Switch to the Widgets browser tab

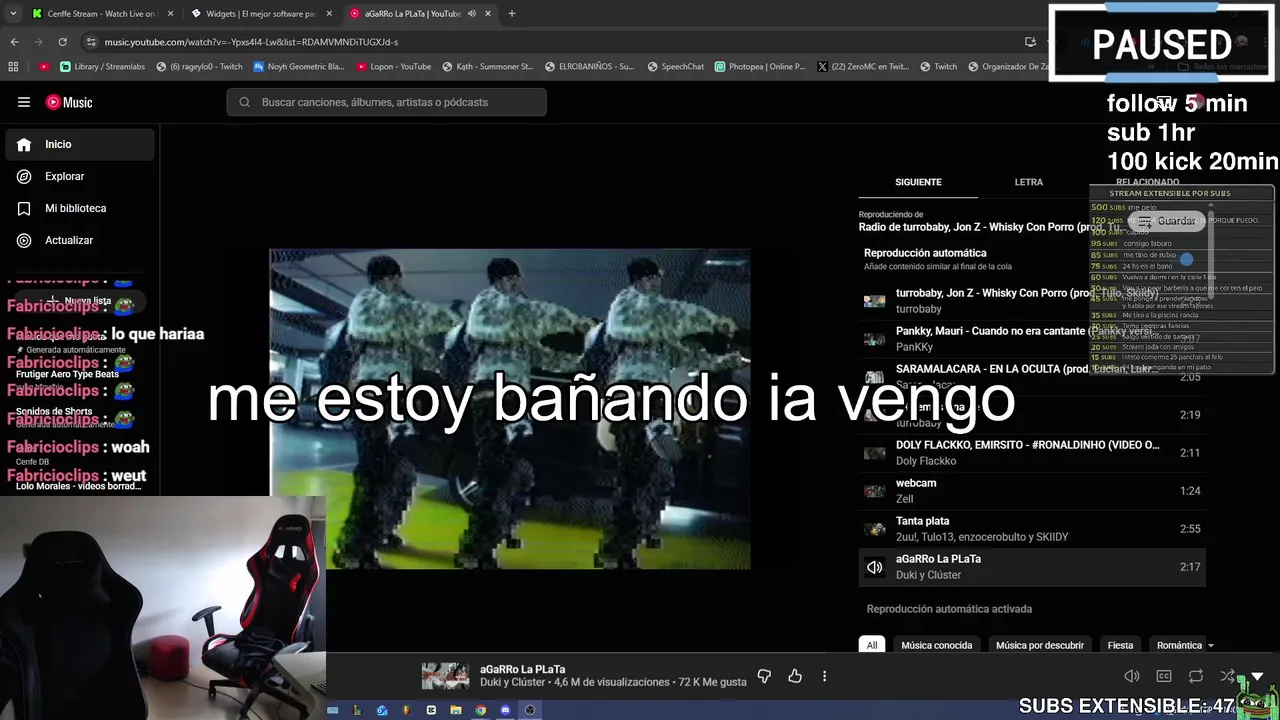click(x=261, y=14)
